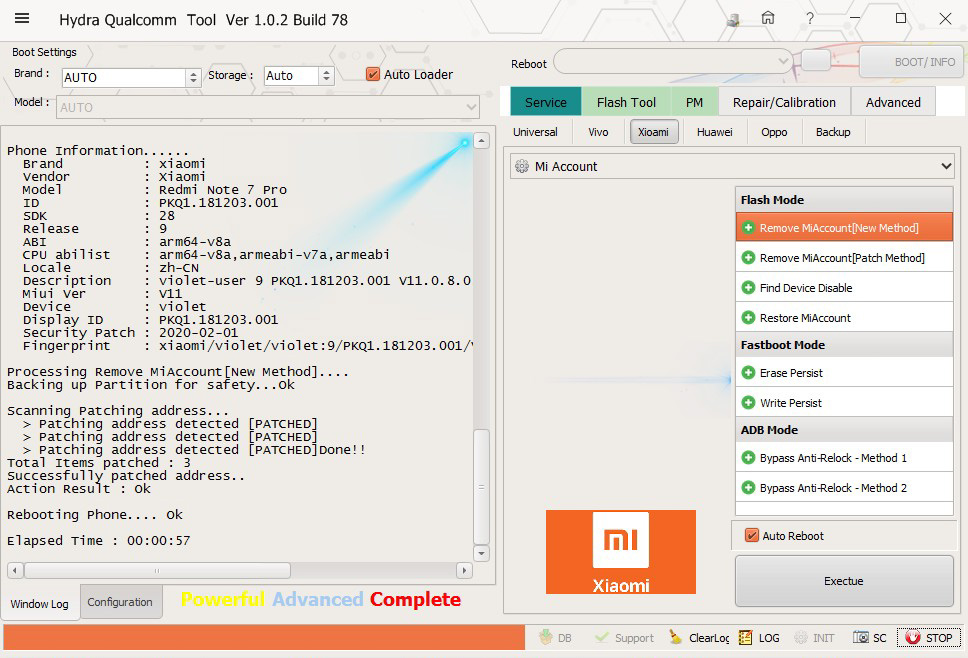Image resolution: width=968 pixels, height=658 pixels.
Task: Click the Exectue button
Action: (843, 581)
